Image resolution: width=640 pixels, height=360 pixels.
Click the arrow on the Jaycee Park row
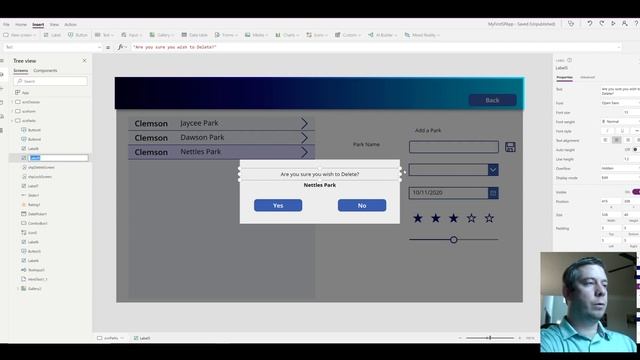coord(304,123)
